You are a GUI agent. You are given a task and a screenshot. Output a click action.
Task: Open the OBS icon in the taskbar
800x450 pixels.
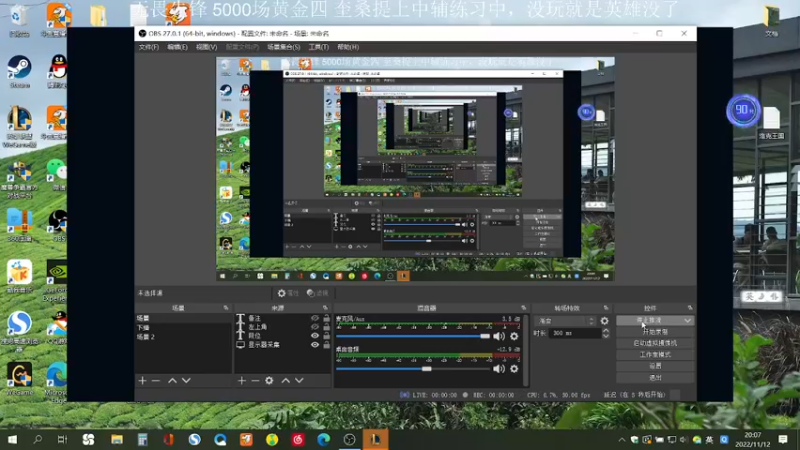point(349,439)
